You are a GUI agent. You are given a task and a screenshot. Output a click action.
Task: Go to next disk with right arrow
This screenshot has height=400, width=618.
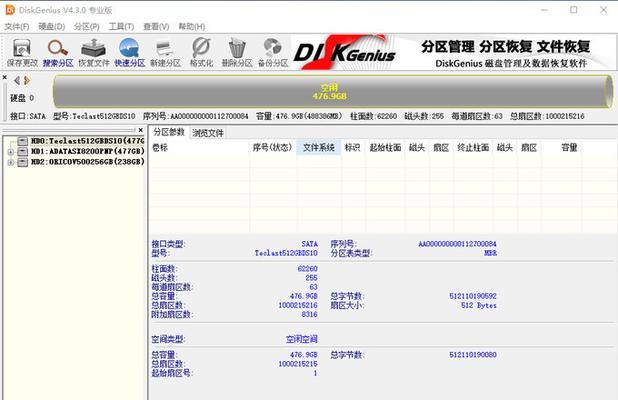[x=27, y=81]
